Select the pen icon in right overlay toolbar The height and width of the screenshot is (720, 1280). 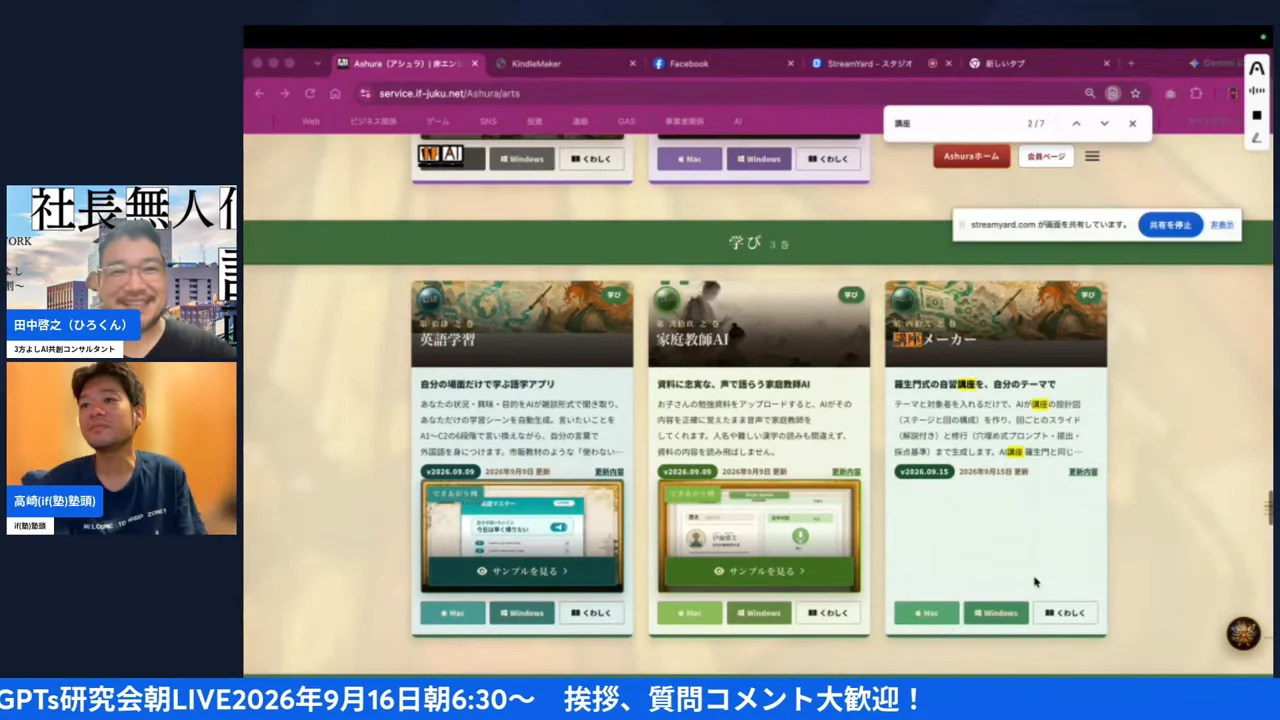tap(1257, 138)
